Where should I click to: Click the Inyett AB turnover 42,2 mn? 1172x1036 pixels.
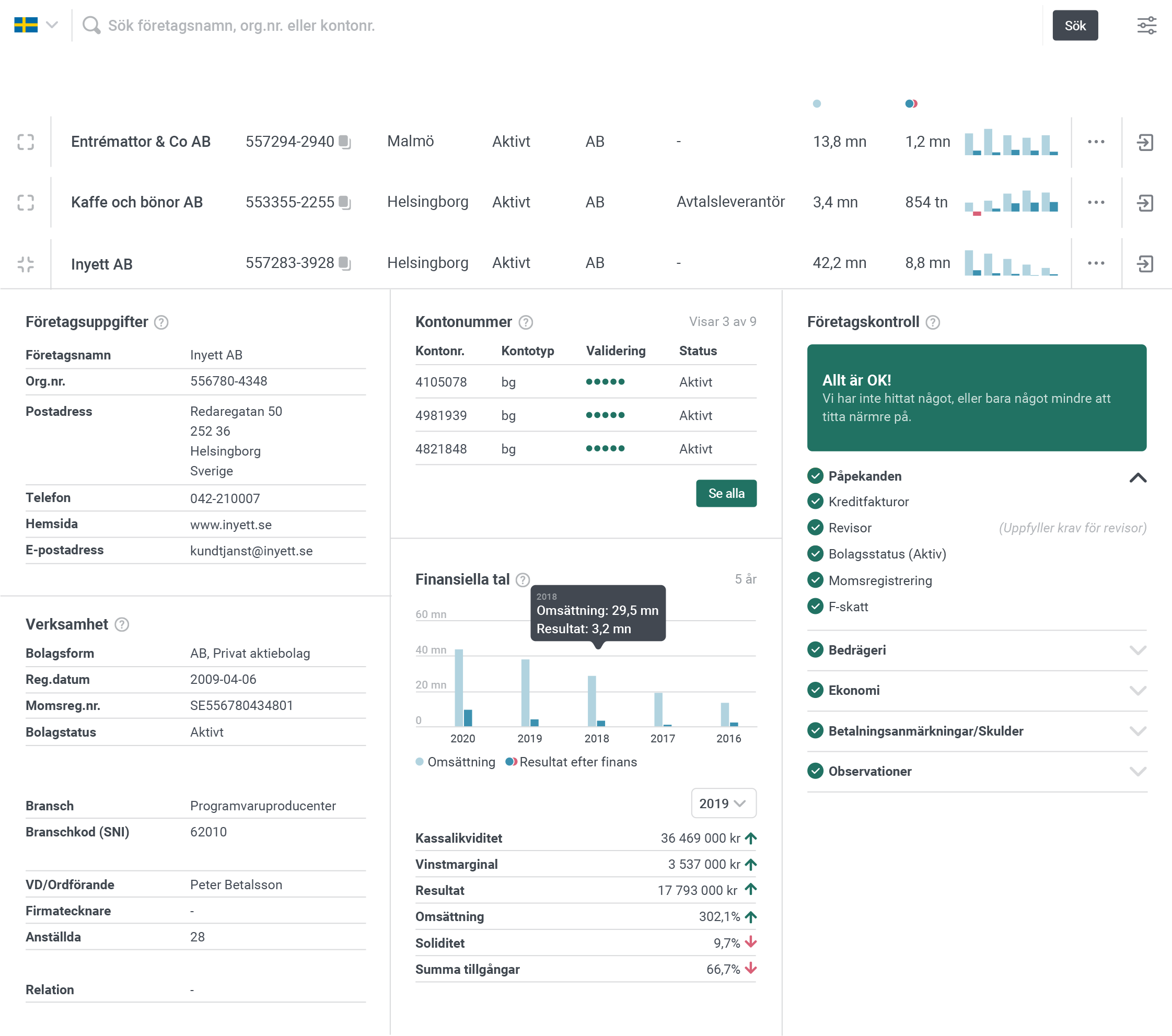(839, 263)
